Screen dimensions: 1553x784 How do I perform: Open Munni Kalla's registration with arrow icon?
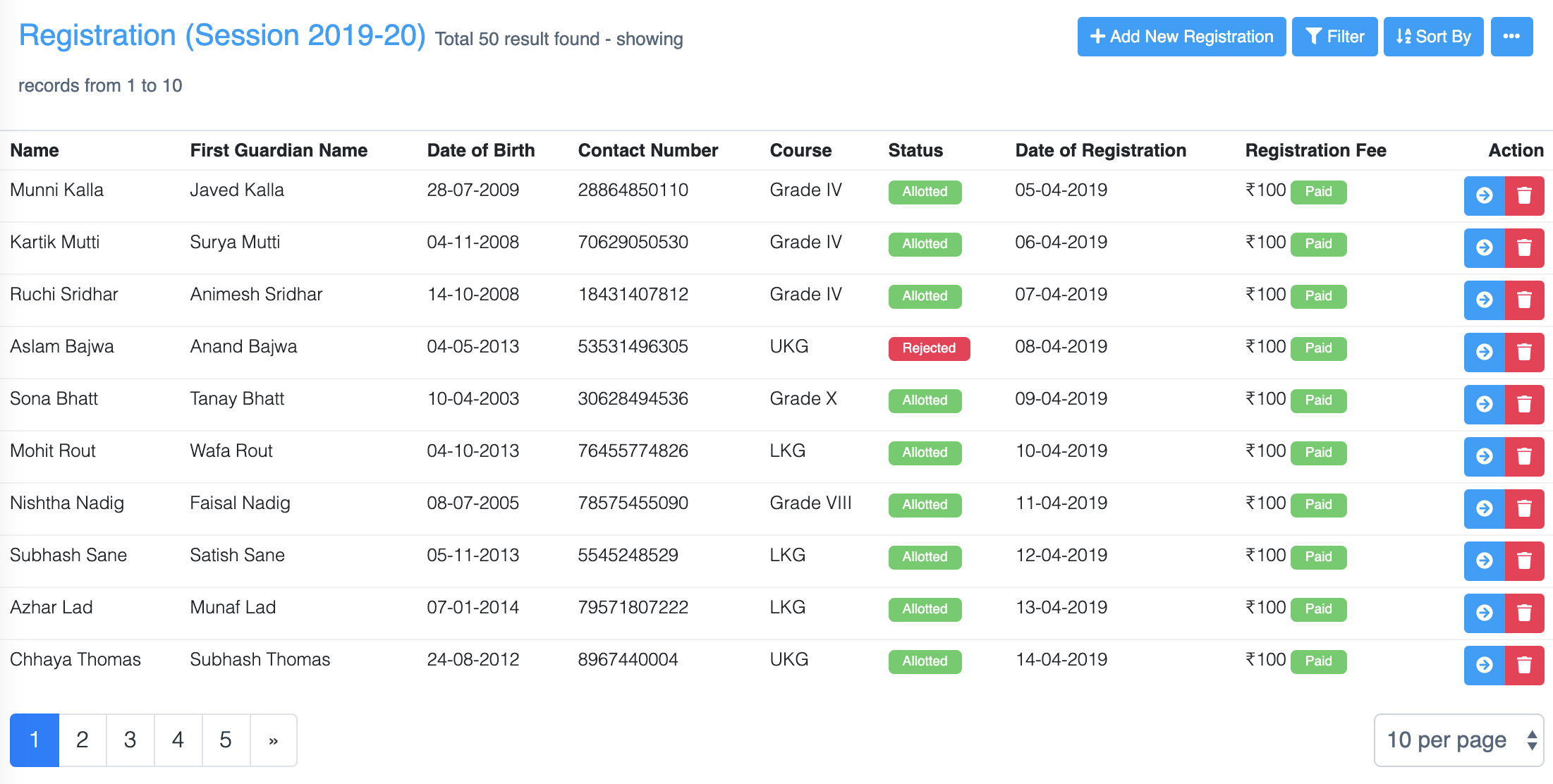[1484, 196]
